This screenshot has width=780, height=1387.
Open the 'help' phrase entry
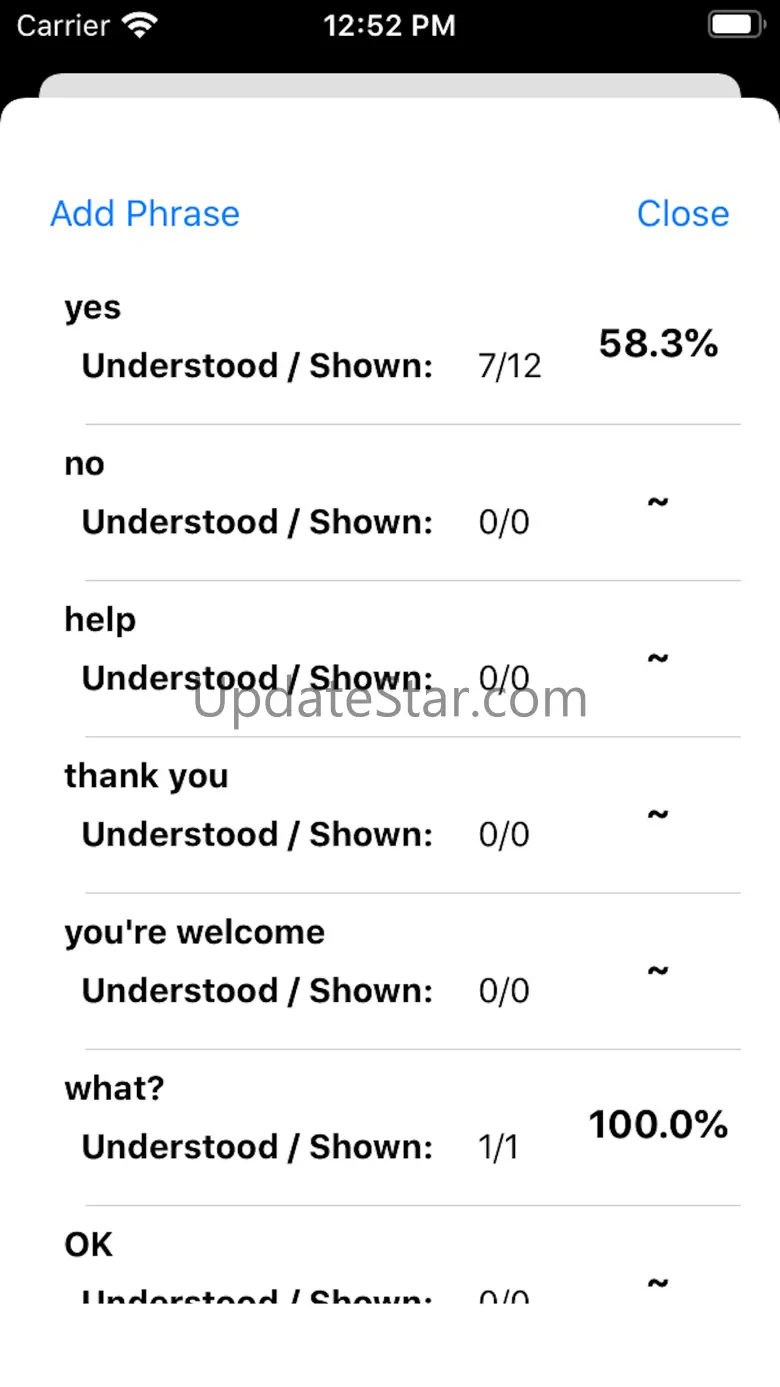390,658
